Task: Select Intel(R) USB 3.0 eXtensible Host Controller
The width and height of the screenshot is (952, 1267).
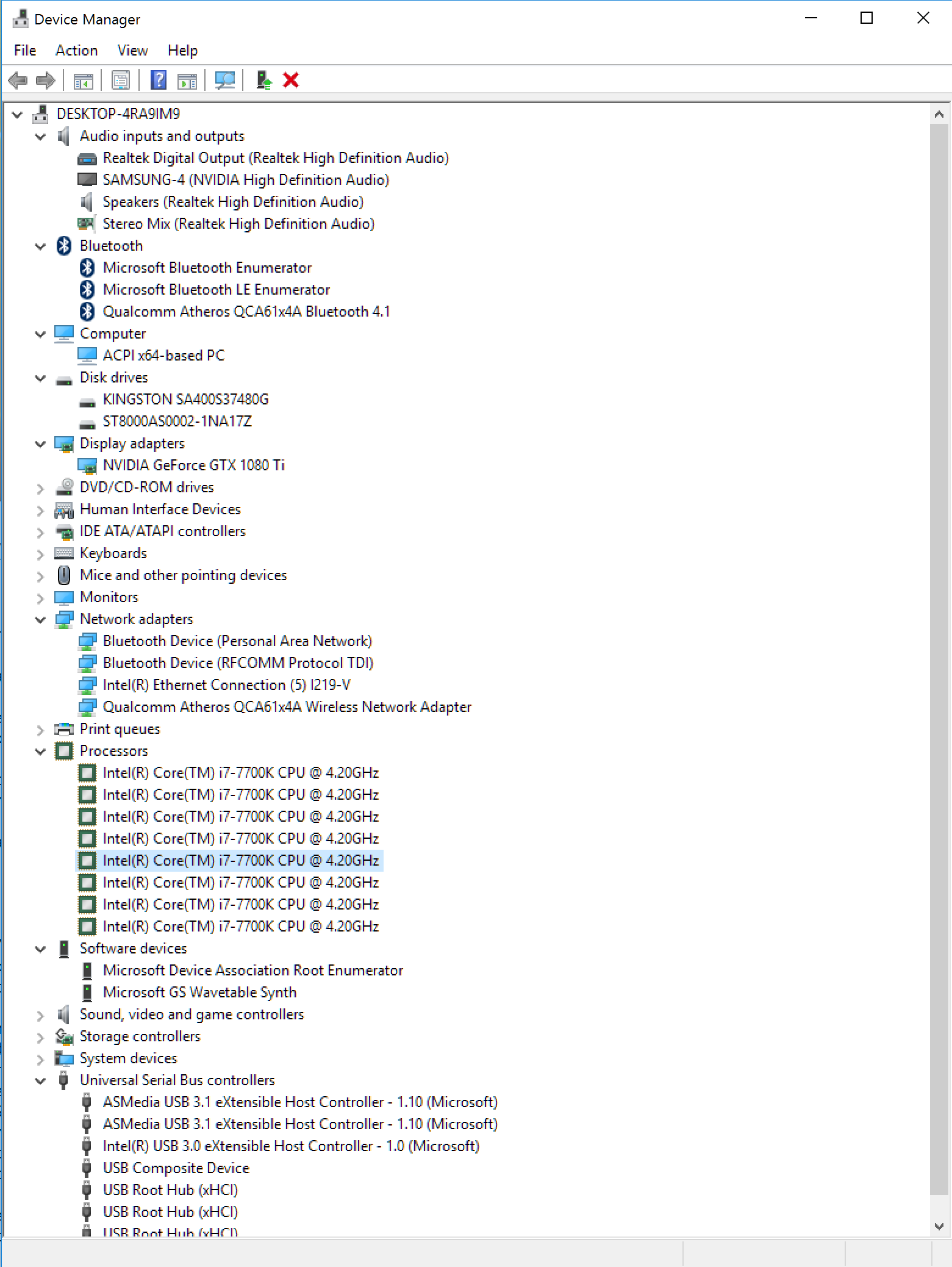Action: pyautogui.click(x=291, y=1146)
